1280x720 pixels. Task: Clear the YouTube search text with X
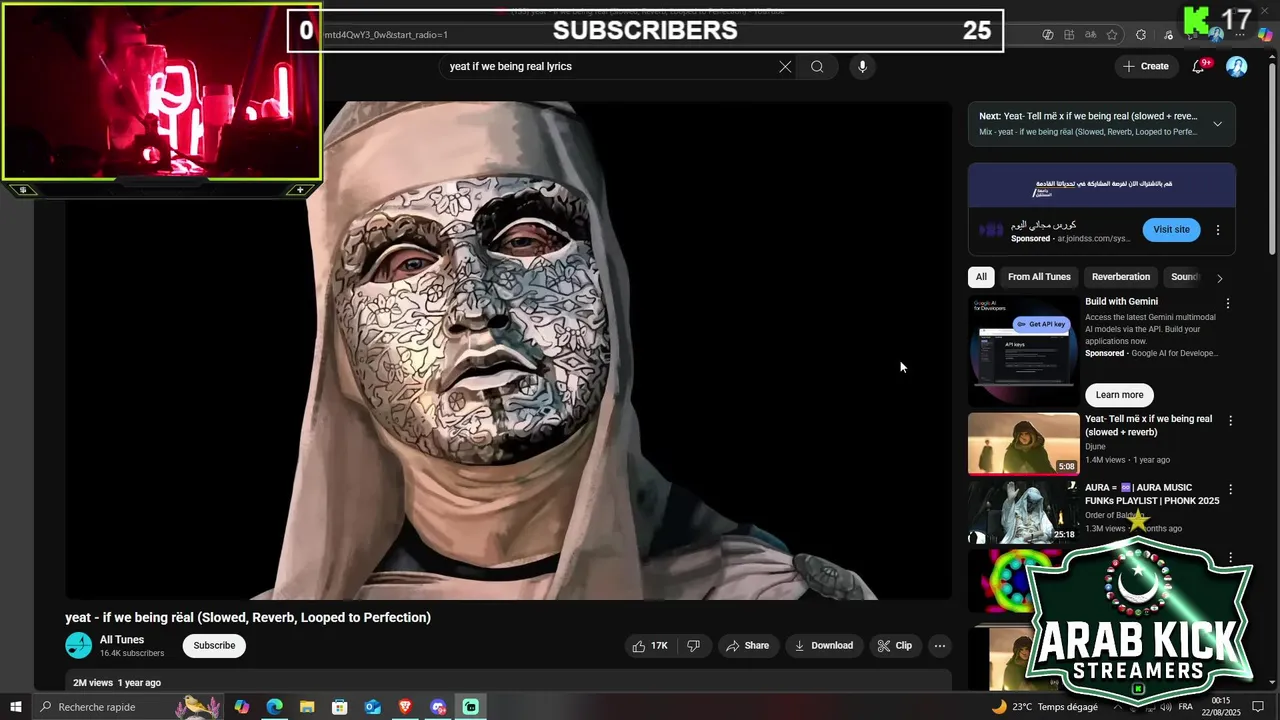point(785,67)
